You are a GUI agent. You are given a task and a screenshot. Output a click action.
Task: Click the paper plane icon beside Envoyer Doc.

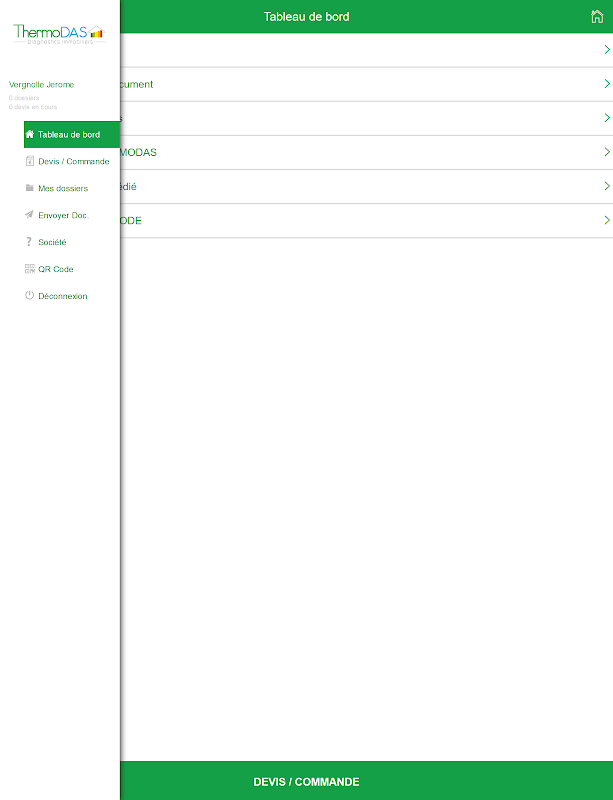click(x=29, y=214)
